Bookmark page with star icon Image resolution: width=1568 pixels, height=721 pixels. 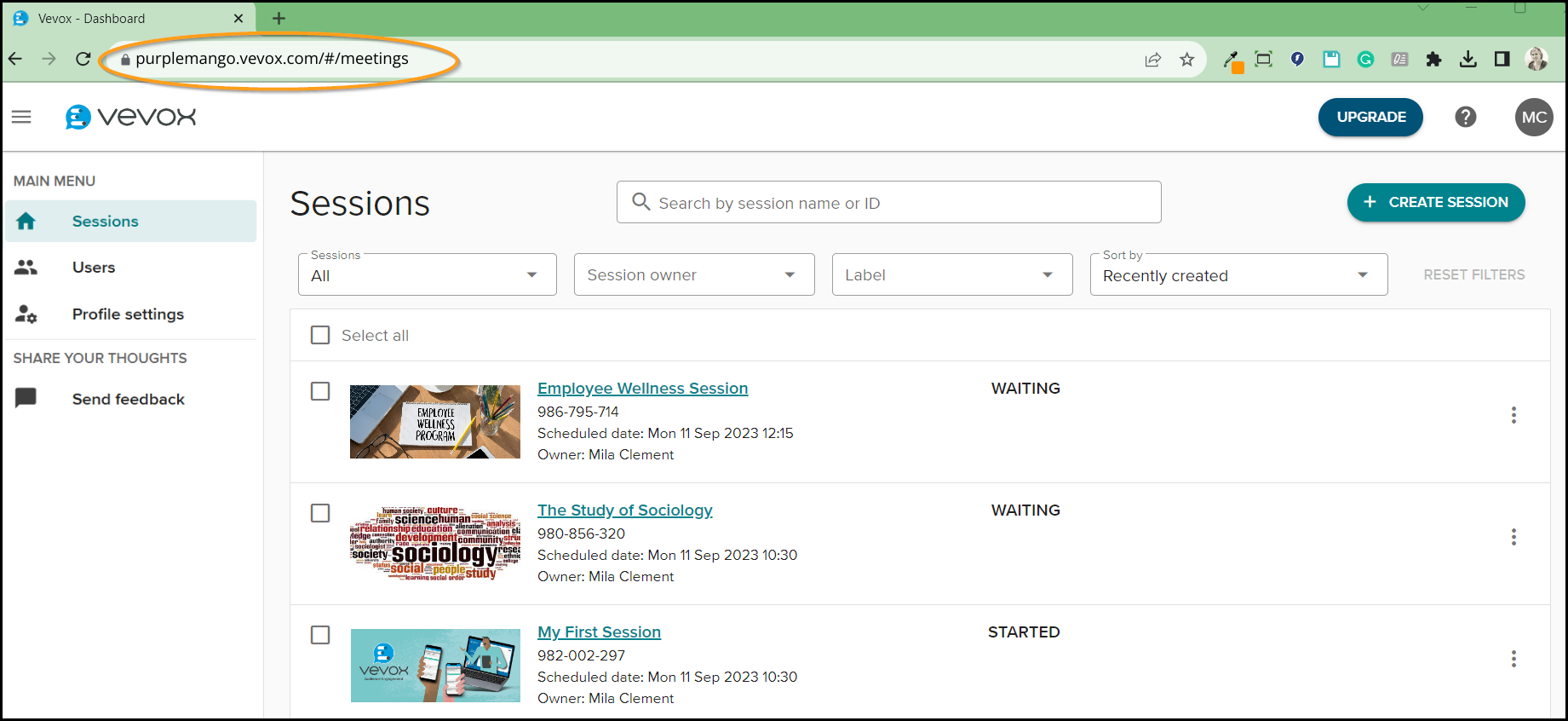point(1186,59)
